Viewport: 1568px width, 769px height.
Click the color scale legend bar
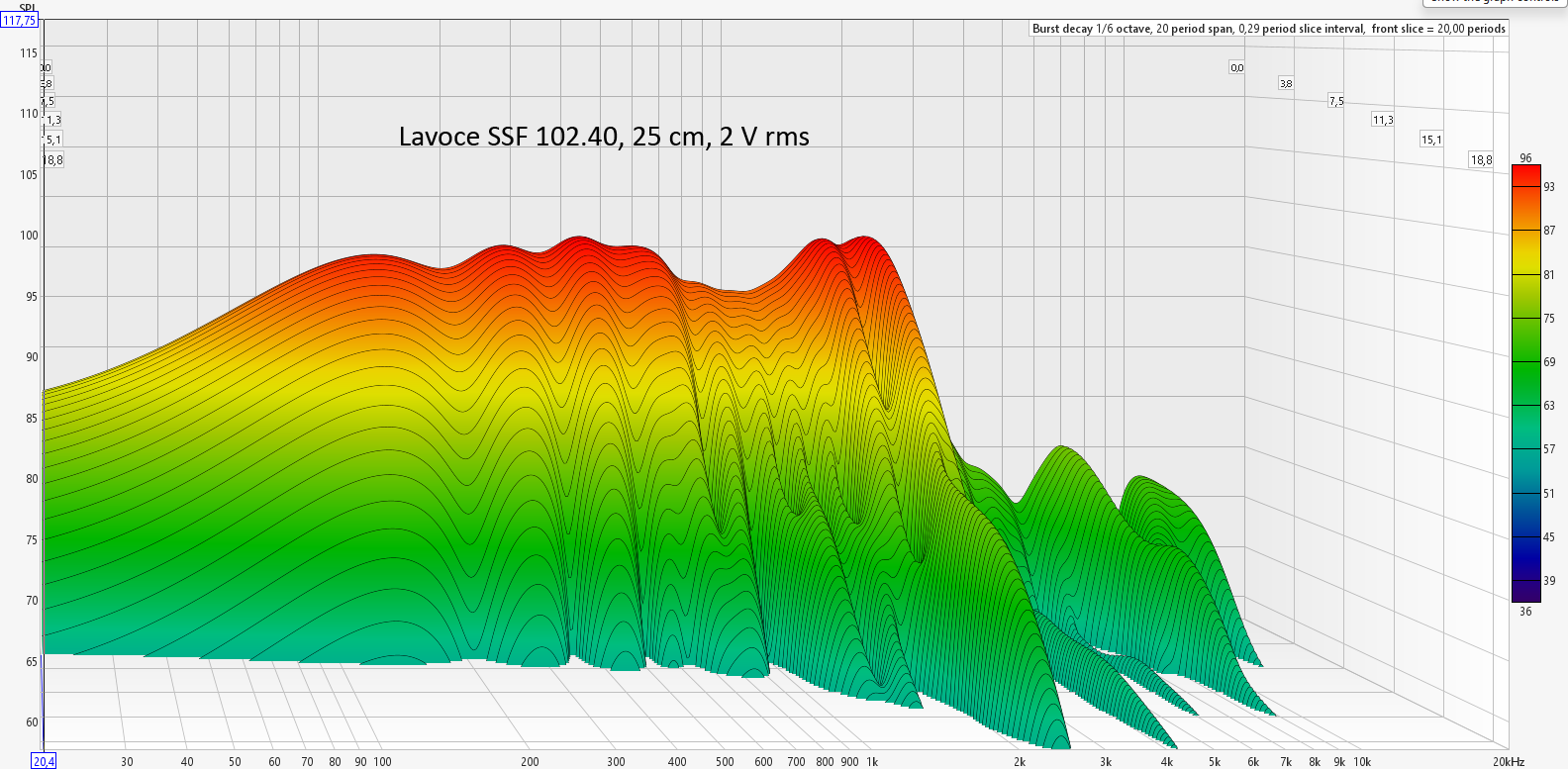[x=1525, y=383]
